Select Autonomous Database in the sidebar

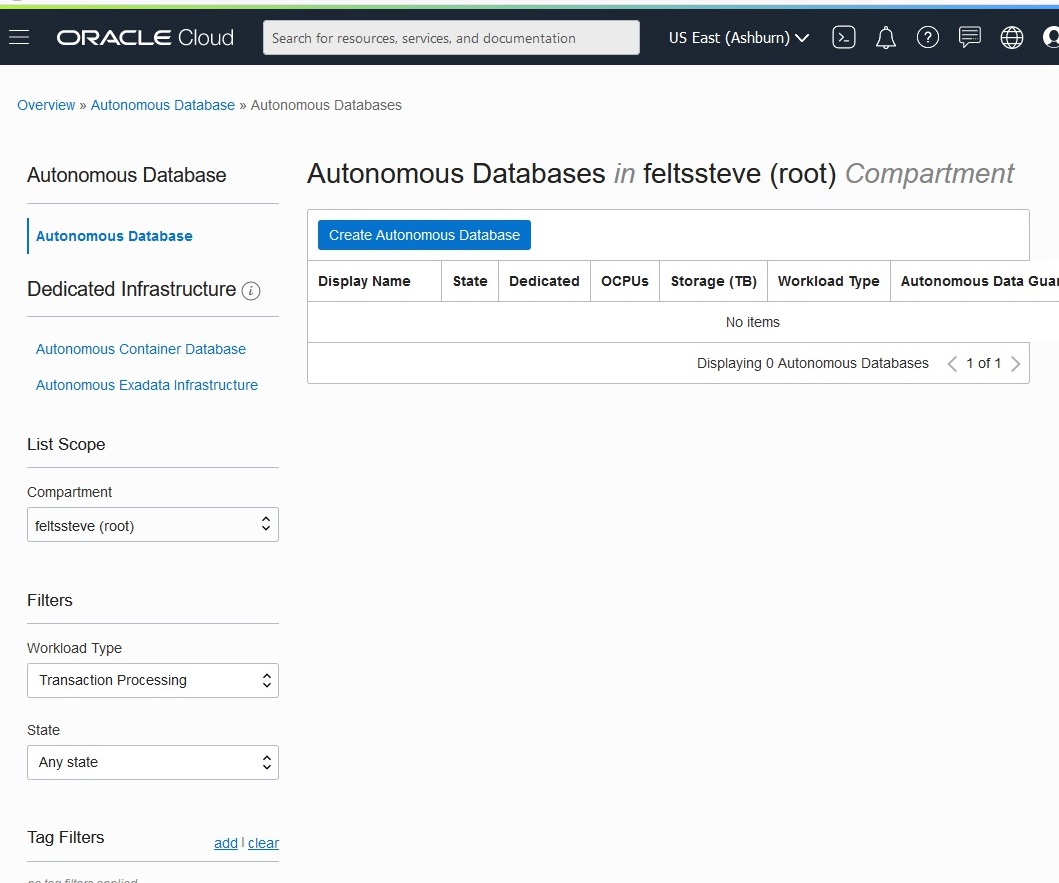coord(114,236)
